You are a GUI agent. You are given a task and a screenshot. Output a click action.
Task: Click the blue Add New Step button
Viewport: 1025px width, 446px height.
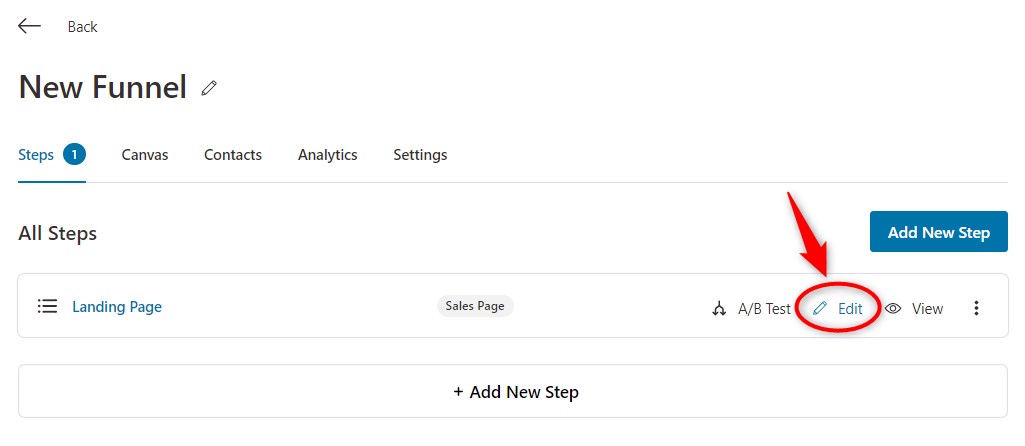(x=938, y=232)
